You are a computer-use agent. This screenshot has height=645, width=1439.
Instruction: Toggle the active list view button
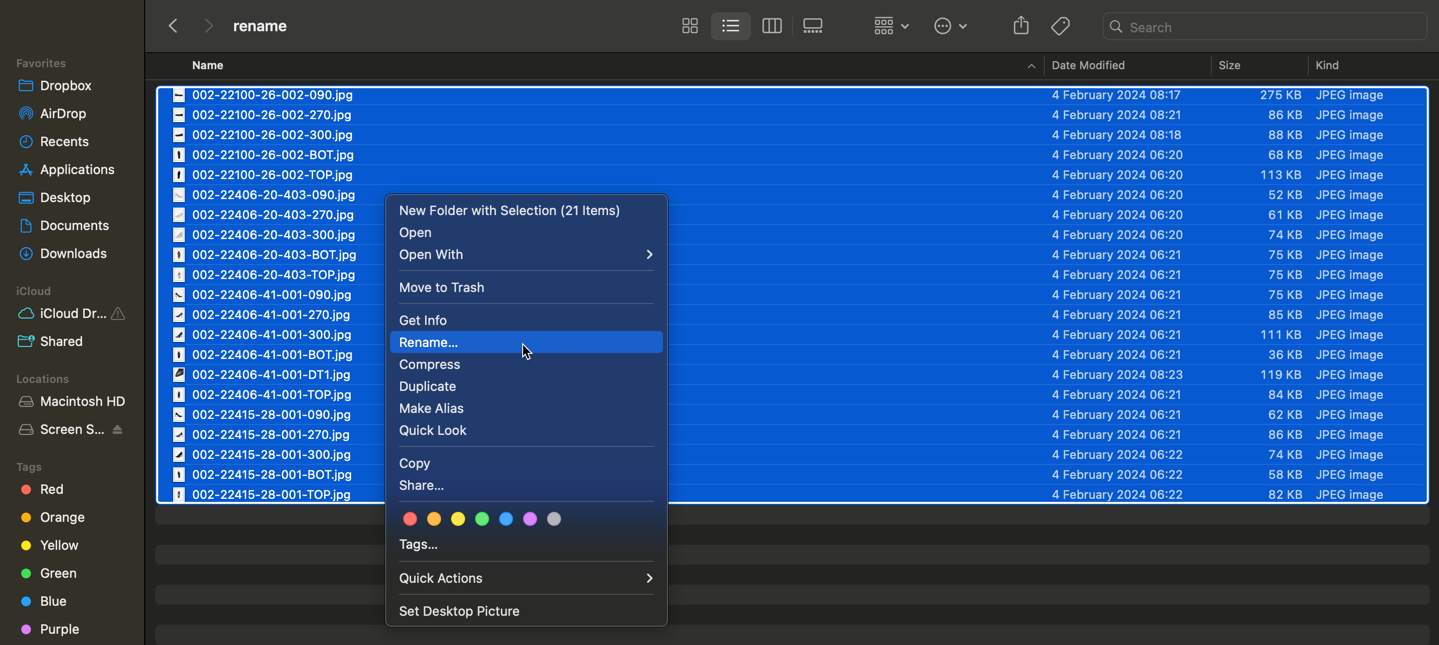tap(730, 26)
